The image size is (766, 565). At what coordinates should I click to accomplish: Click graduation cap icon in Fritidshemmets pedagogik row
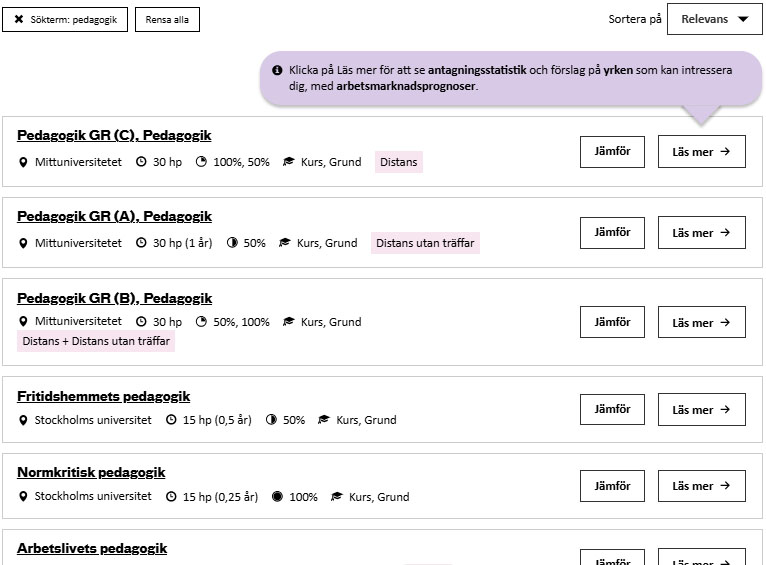click(x=323, y=420)
